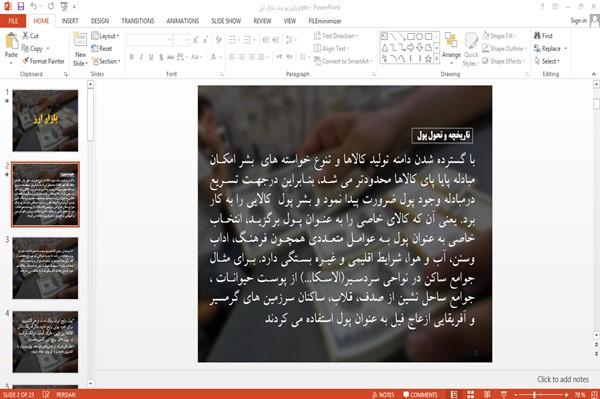Fit slide to current window
The image size is (600, 399).
pyautogui.click(x=594, y=394)
